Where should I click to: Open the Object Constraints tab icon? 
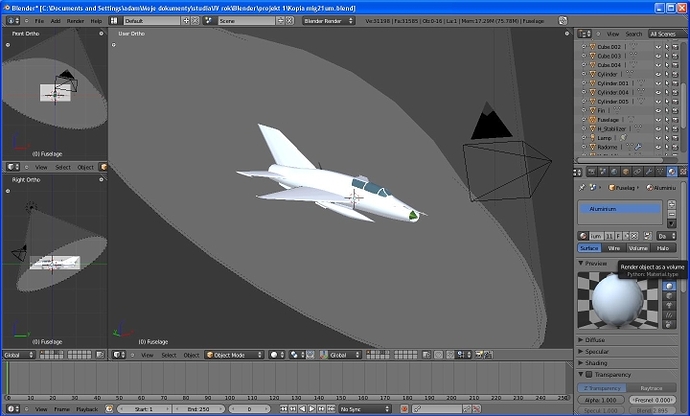637,172
